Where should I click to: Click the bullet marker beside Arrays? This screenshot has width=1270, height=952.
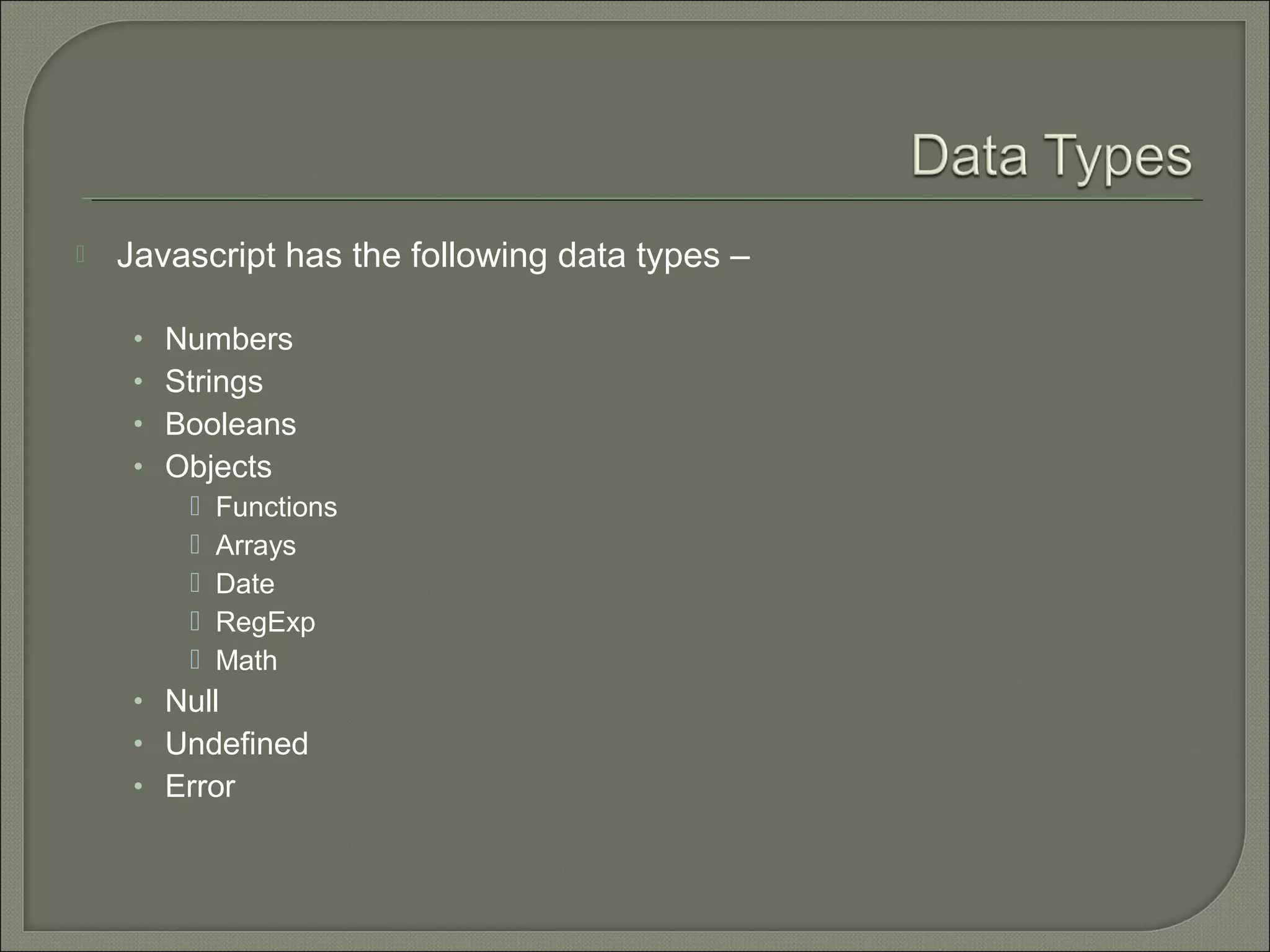(195, 545)
